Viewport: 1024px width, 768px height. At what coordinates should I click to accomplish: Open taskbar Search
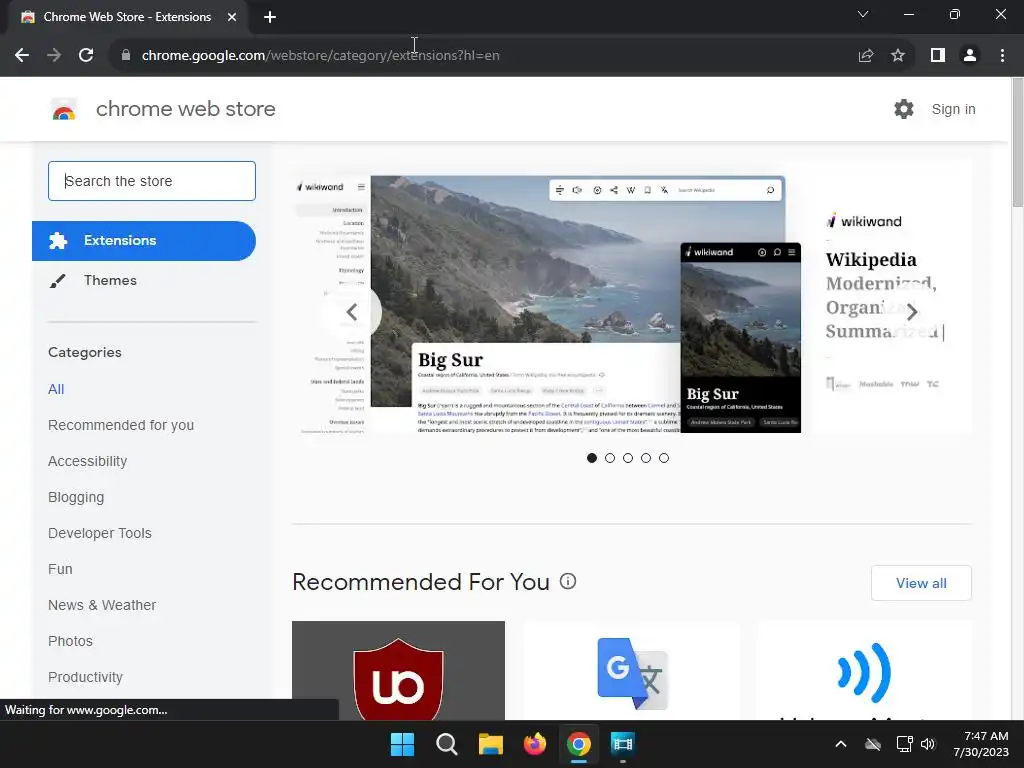(447, 744)
